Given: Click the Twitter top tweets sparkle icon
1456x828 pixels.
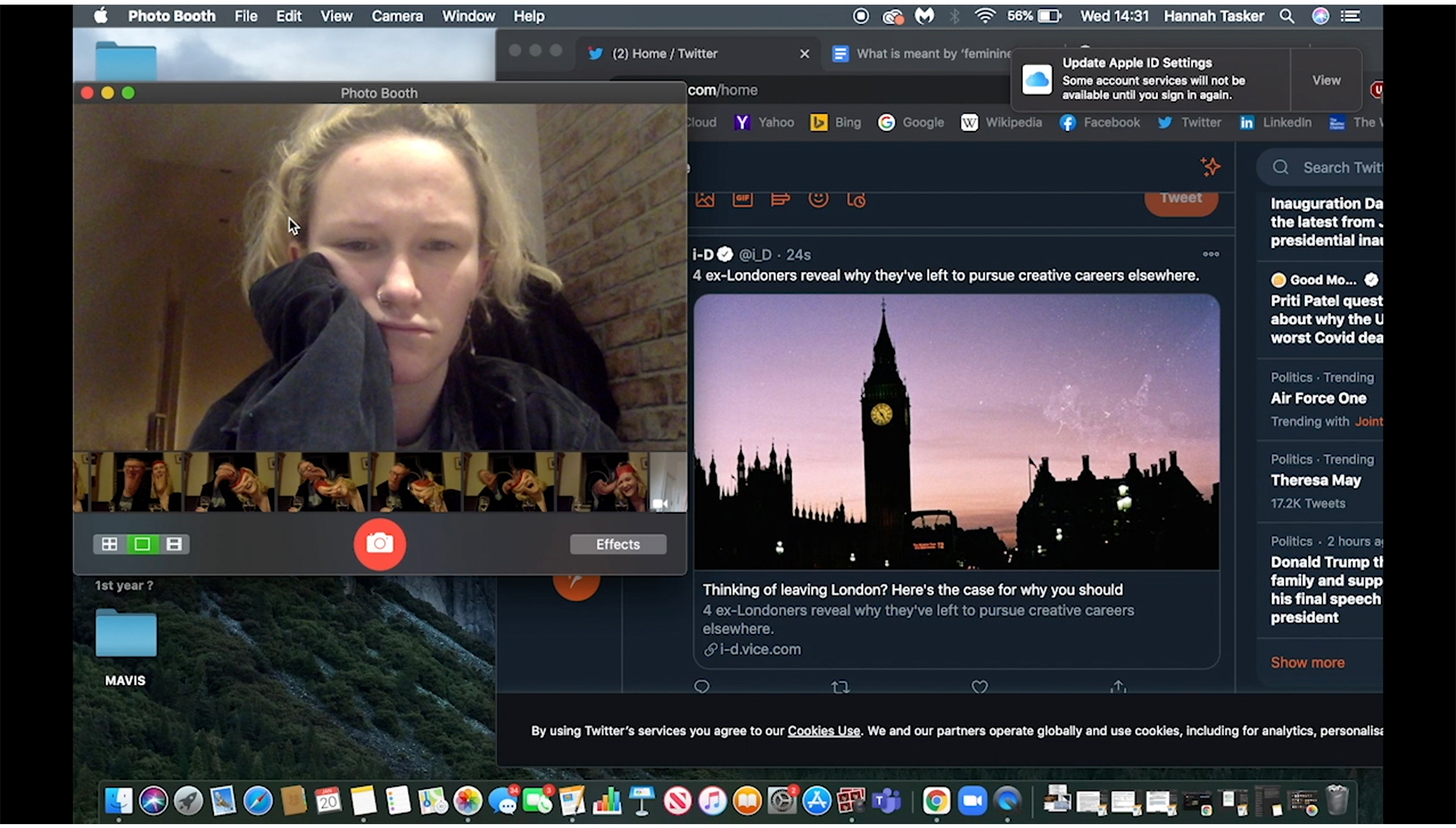Looking at the screenshot, I should click(x=1210, y=166).
